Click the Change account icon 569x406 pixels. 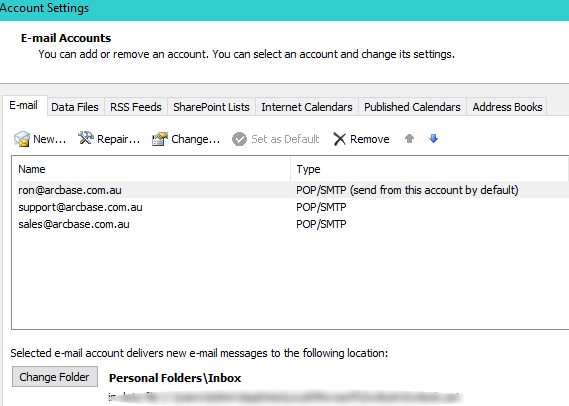coord(160,139)
